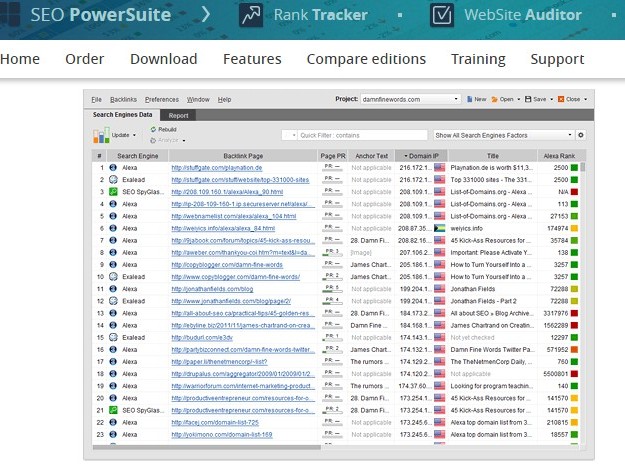
Task: Open the Order page
Action: (x=85, y=59)
